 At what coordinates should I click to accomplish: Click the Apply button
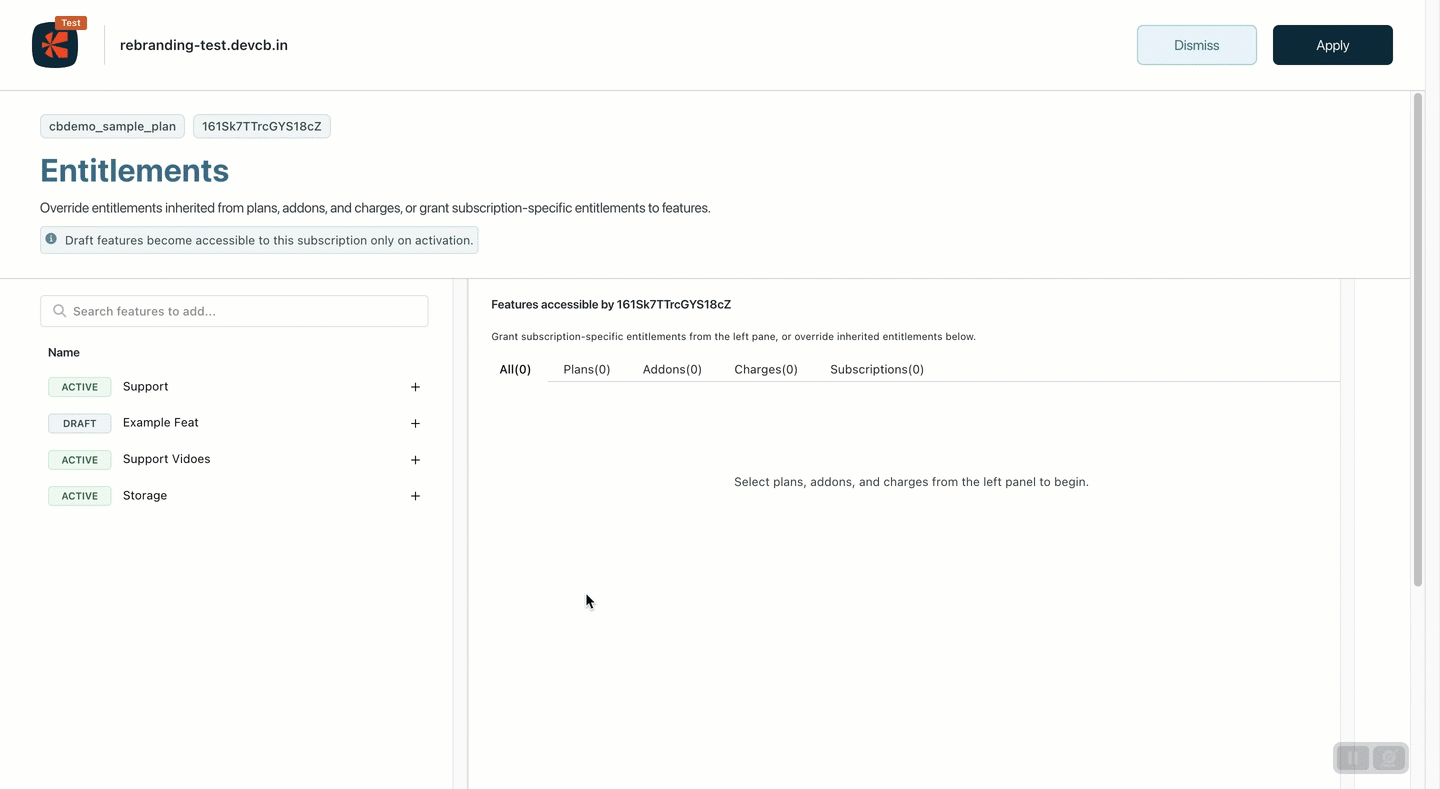click(1332, 45)
